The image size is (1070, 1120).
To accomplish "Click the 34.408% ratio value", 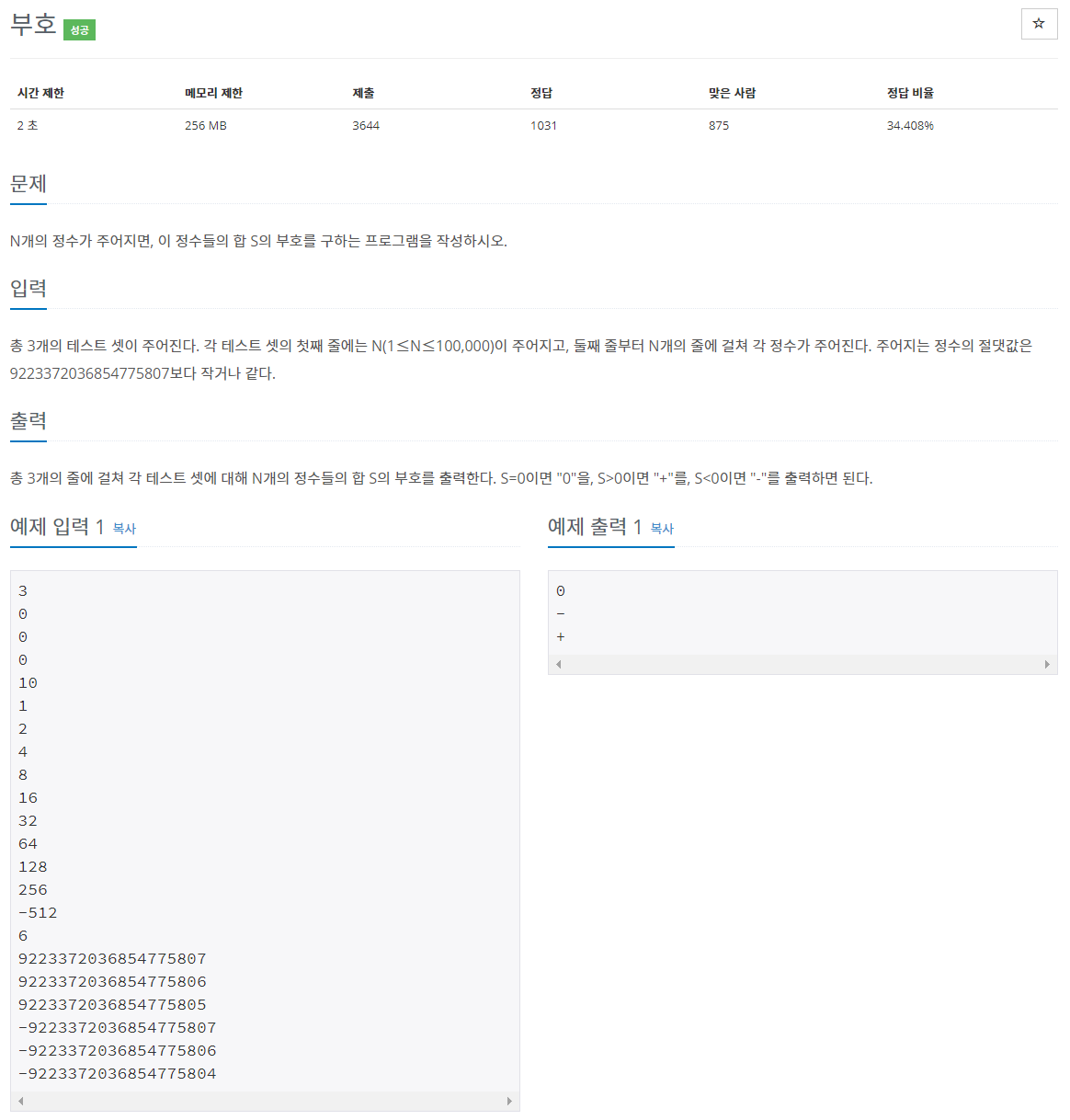I will [x=910, y=125].
